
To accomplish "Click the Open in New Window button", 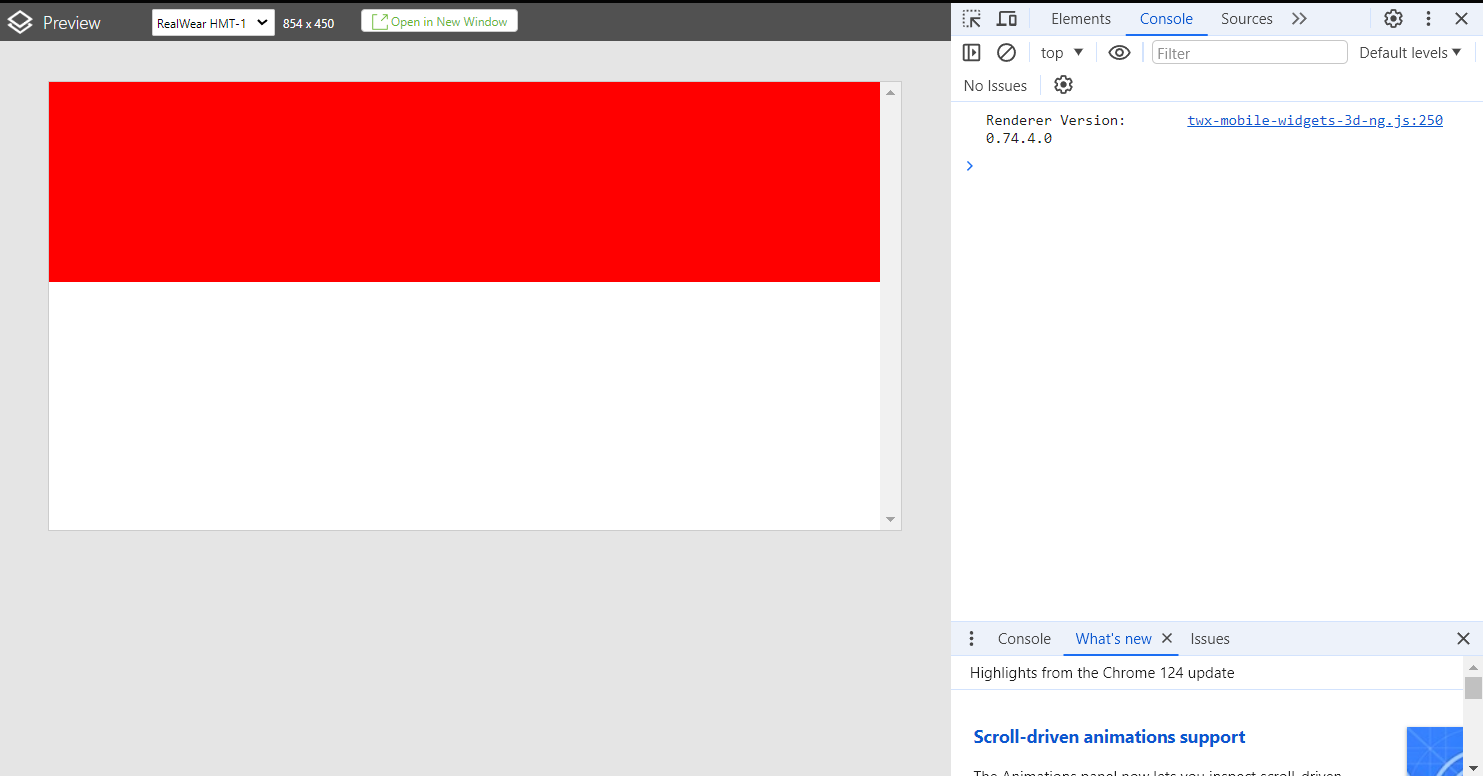I will pyautogui.click(x=439, y=20).
